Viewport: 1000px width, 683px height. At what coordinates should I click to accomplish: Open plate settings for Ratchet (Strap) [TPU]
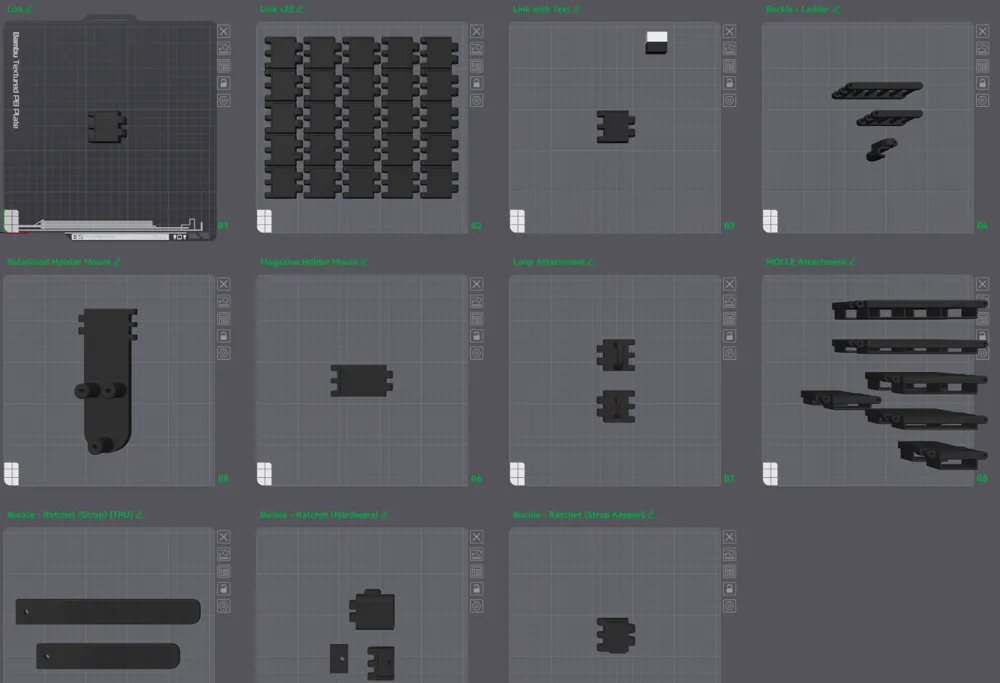click(x=224, y=606)
